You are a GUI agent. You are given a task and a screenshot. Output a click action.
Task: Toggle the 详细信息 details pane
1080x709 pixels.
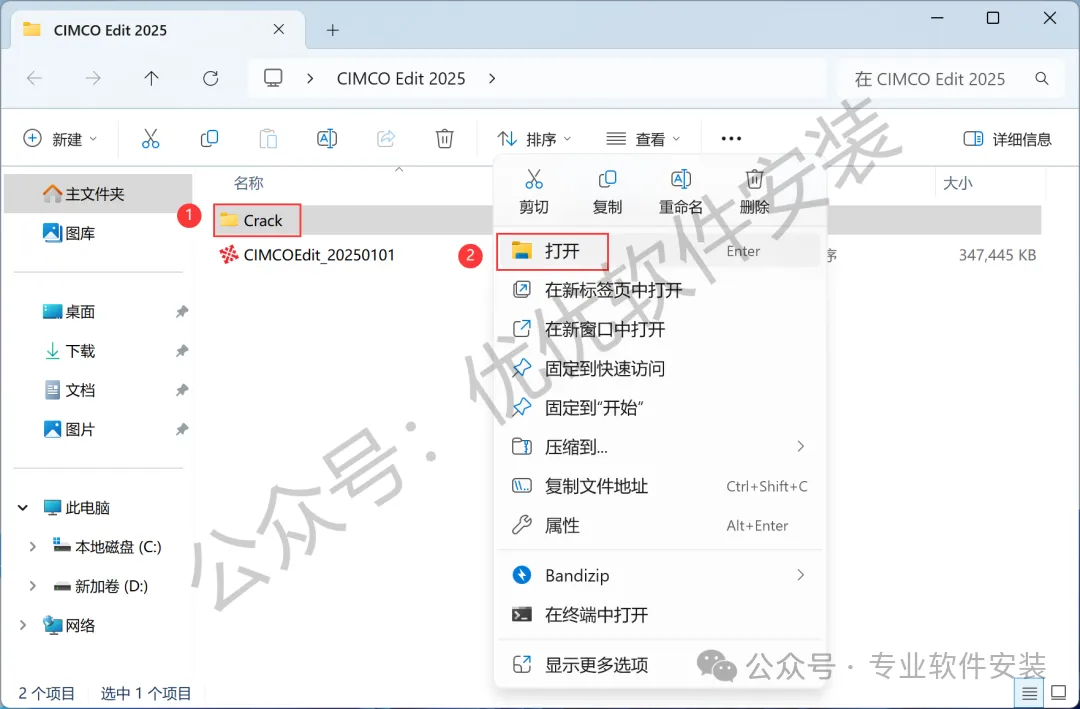pos(1007,138)
